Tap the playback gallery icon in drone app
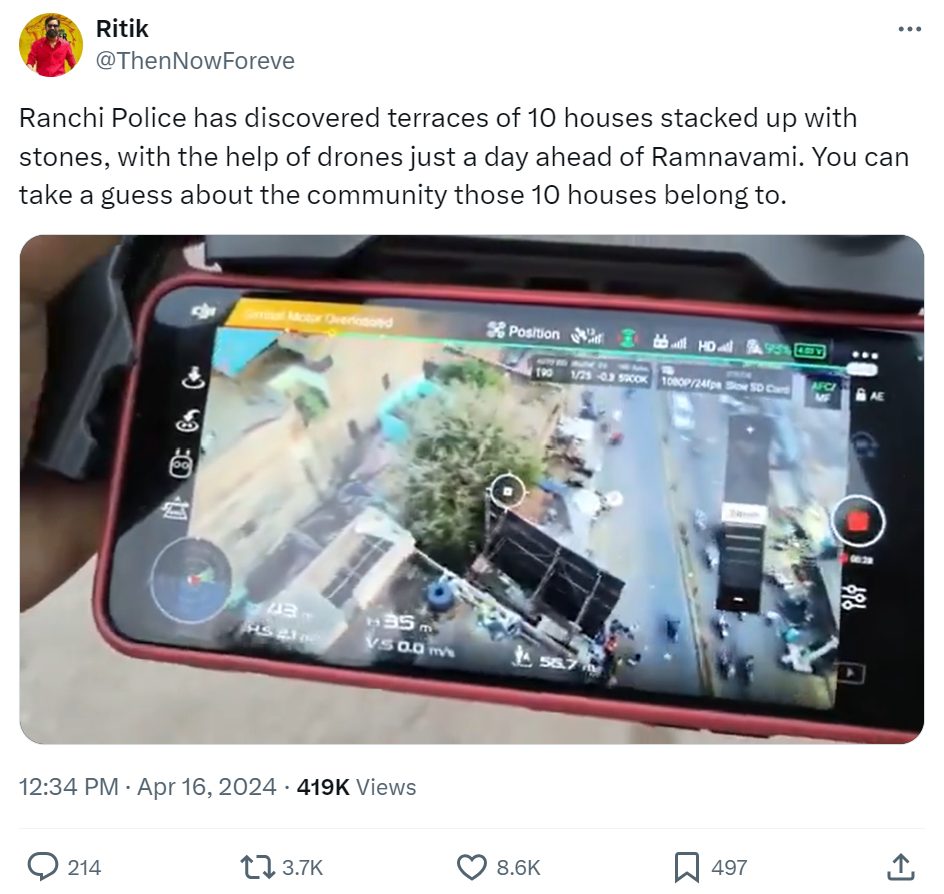Screen dimensions: 944x894 click(850, 671)
